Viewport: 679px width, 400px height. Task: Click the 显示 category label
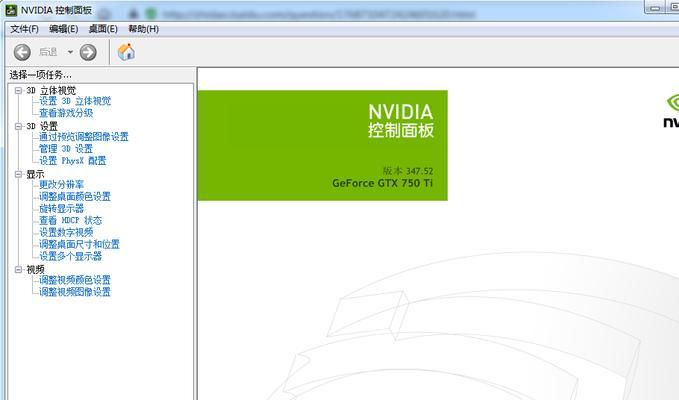(x=35, y=174)
